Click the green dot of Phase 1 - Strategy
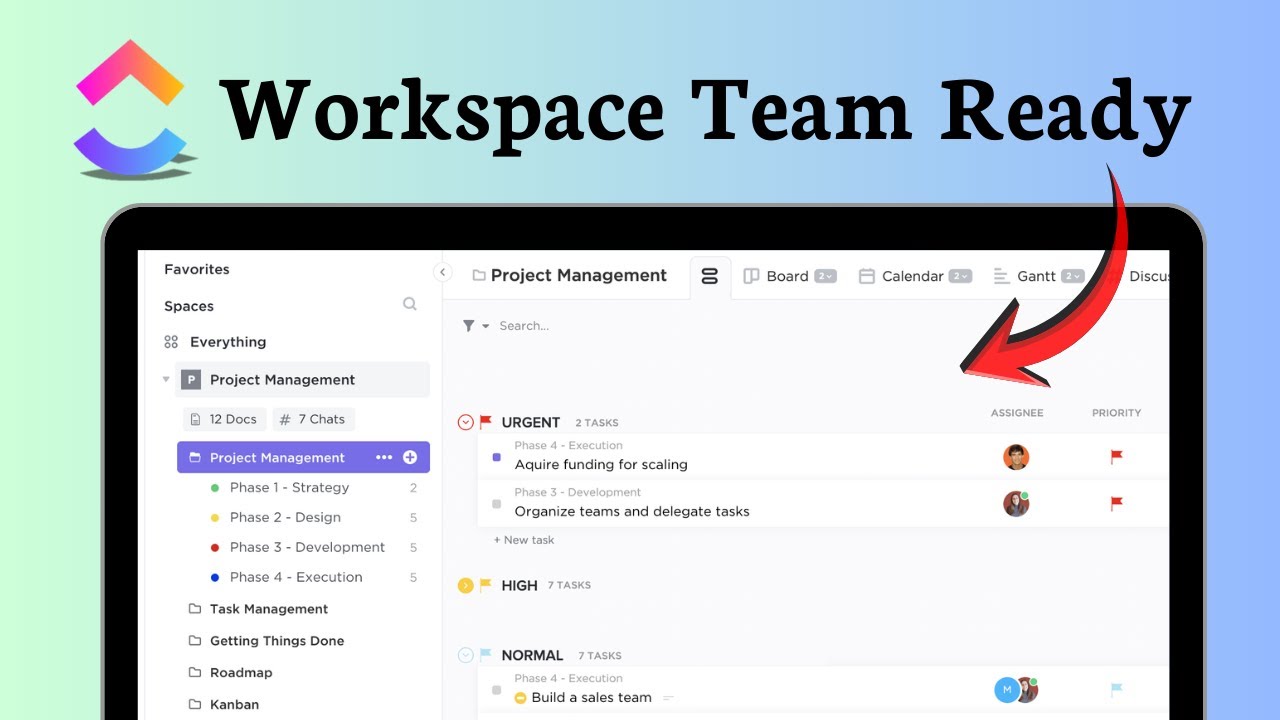1280x720 pixels. (214, 488)
